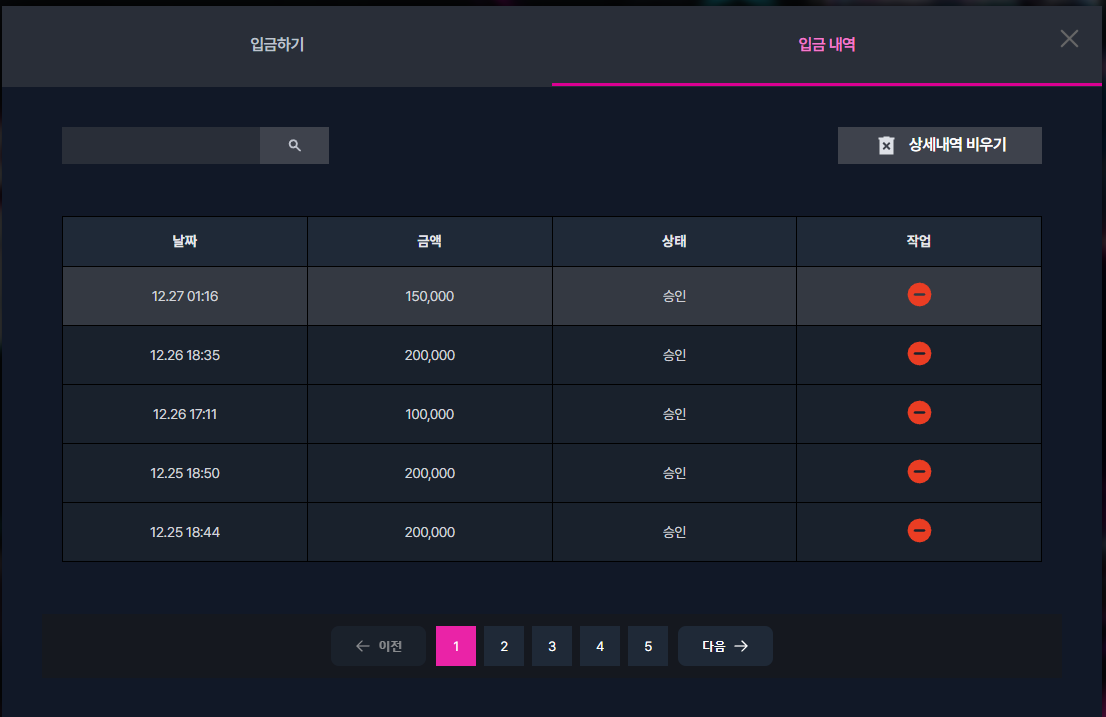
Task: Go to page 2
Action: click(x=504, y=646)
